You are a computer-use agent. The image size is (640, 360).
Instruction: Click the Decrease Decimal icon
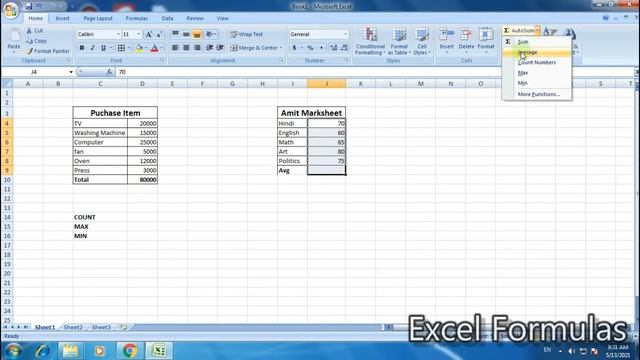(344, 48)
